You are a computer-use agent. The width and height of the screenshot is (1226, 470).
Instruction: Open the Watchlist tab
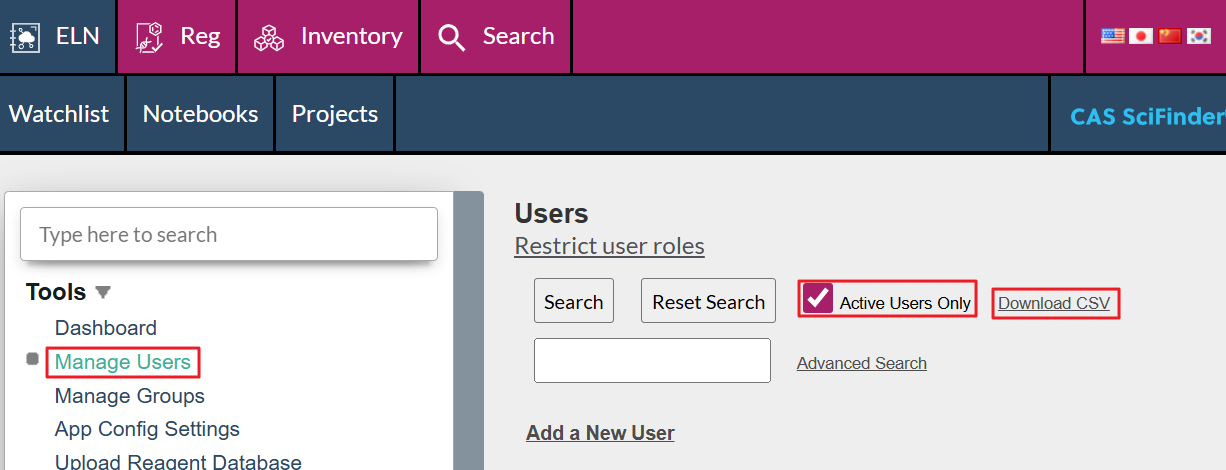pos(59,114)
